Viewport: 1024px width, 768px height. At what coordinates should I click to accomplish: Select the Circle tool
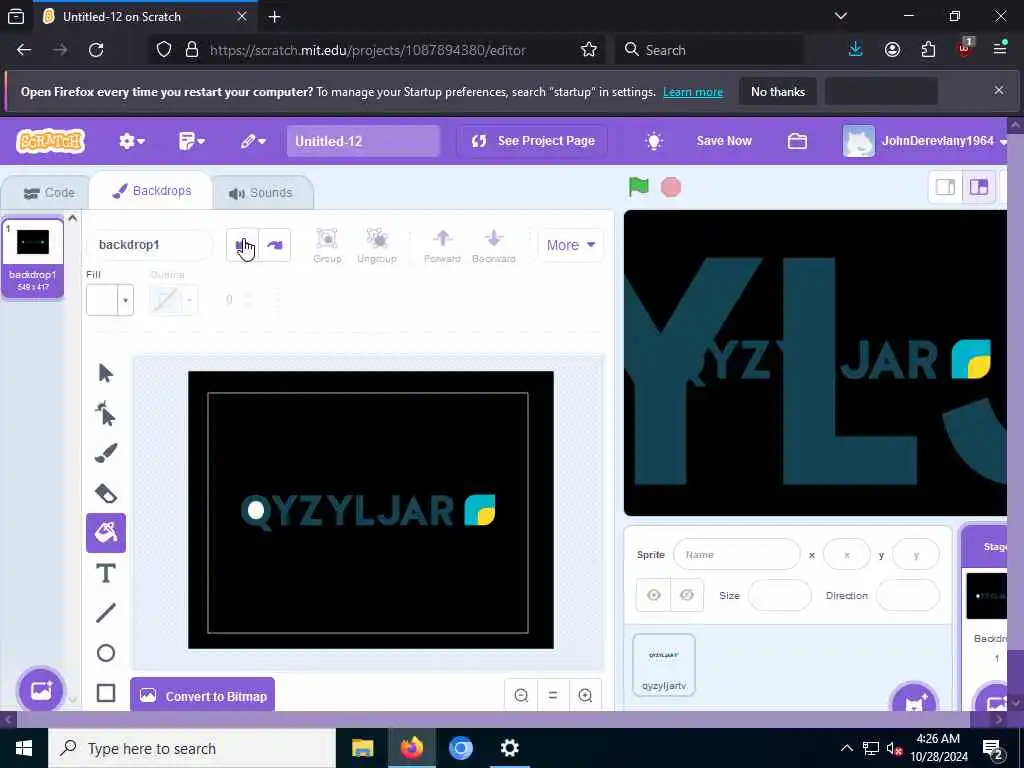106,653
